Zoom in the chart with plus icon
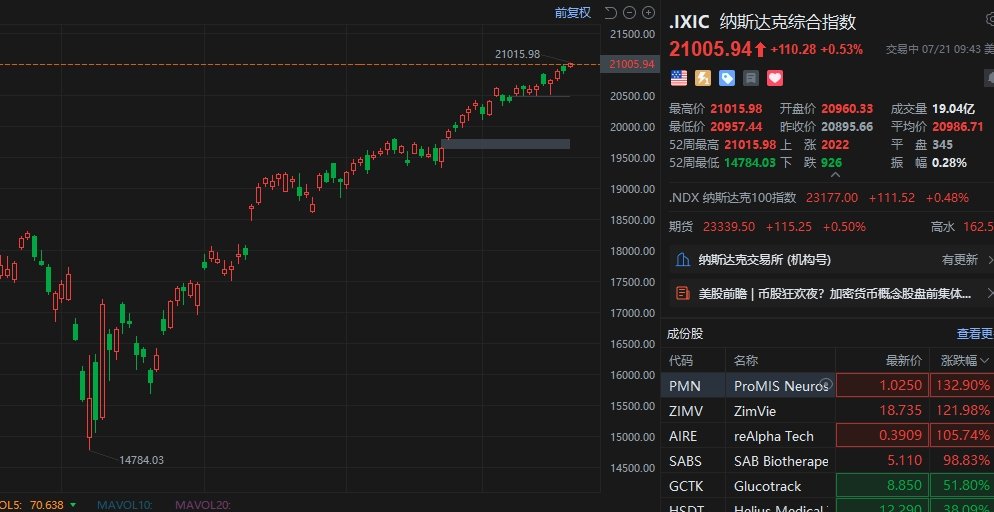This screenshot has height=512, width=994. point(648,13)
